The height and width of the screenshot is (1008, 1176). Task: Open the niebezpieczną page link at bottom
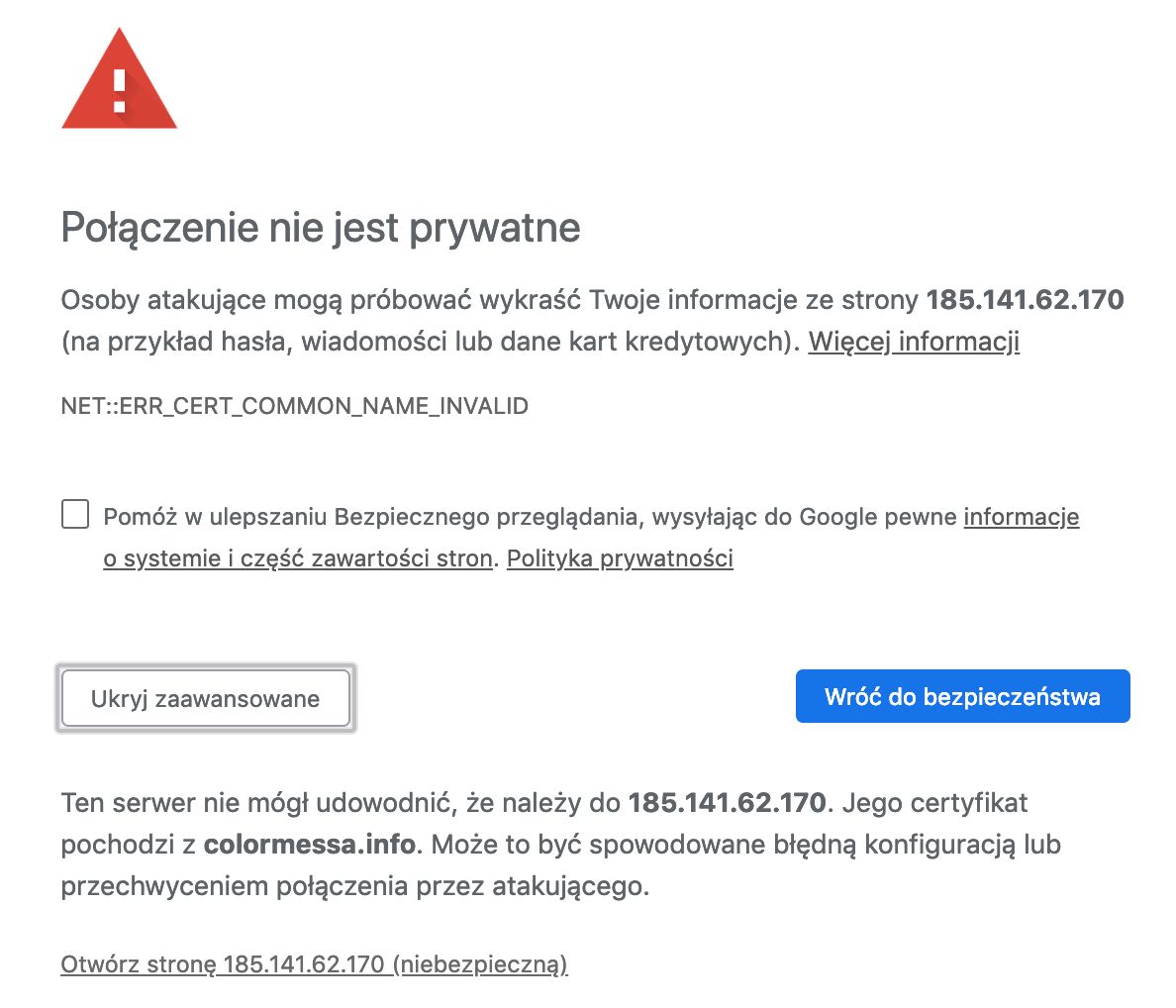tap(482, 962)
